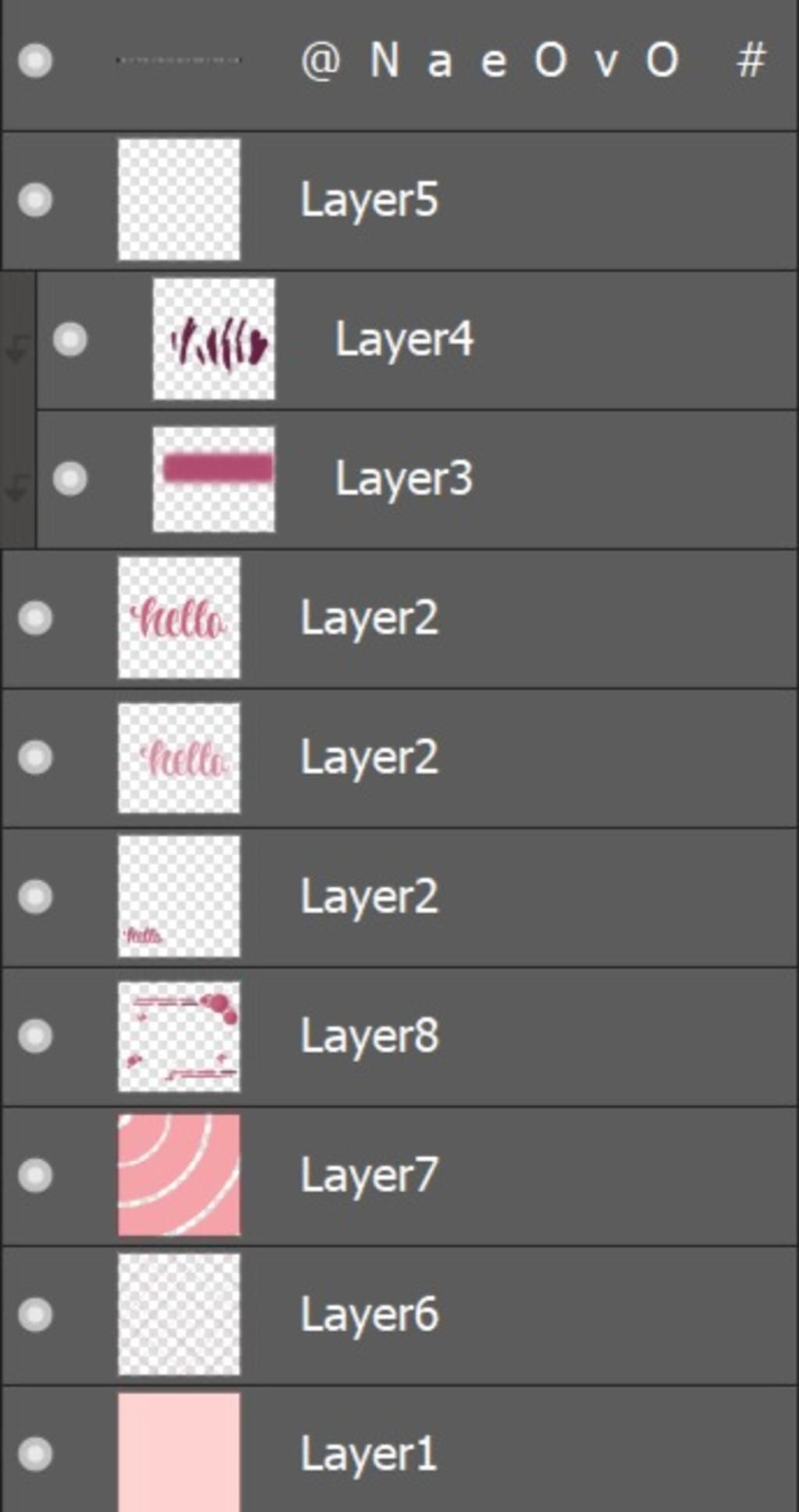The image size is (799, 1512).
Task: Hide Layer5 using its visibility dot
Action: [35, 200]
